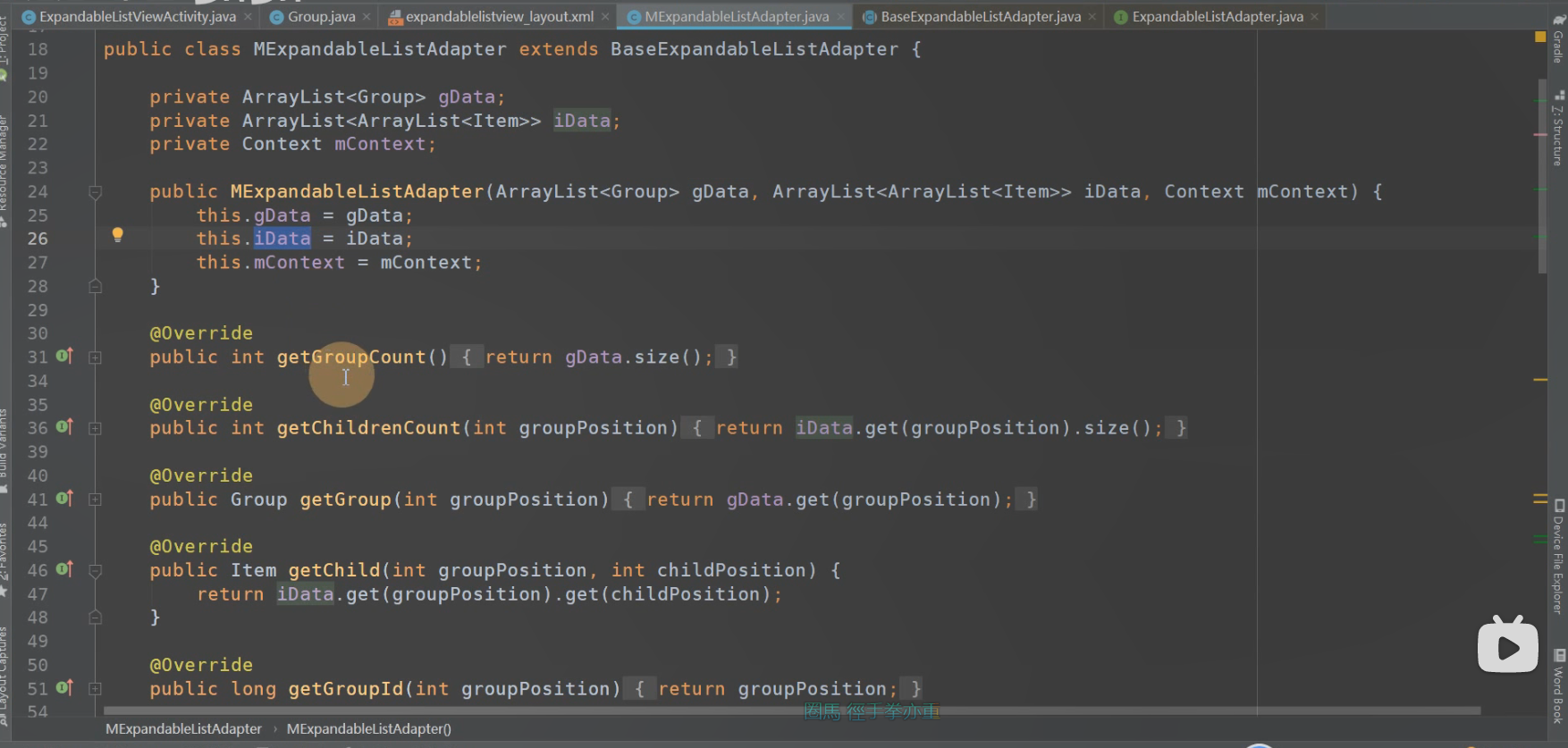
Task: Click line number 26 in the gutter
Action: [38, 239]
